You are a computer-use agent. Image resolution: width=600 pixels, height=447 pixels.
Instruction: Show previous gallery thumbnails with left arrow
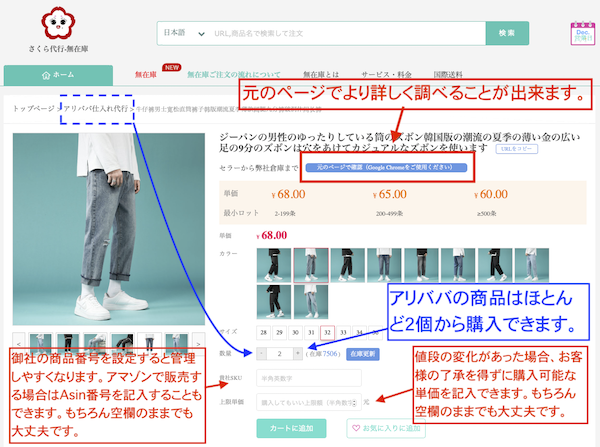(19, 344)
